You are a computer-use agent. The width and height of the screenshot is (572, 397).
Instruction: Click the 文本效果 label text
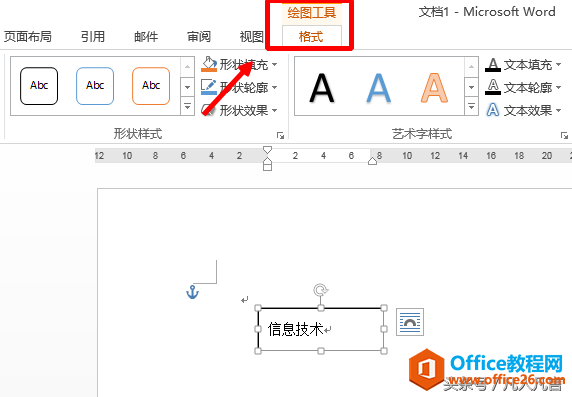[x=528, y=110]
